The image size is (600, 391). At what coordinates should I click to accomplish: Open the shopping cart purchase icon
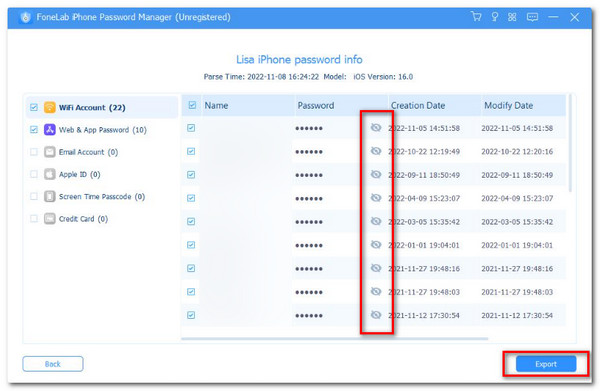tap(476, 16)
